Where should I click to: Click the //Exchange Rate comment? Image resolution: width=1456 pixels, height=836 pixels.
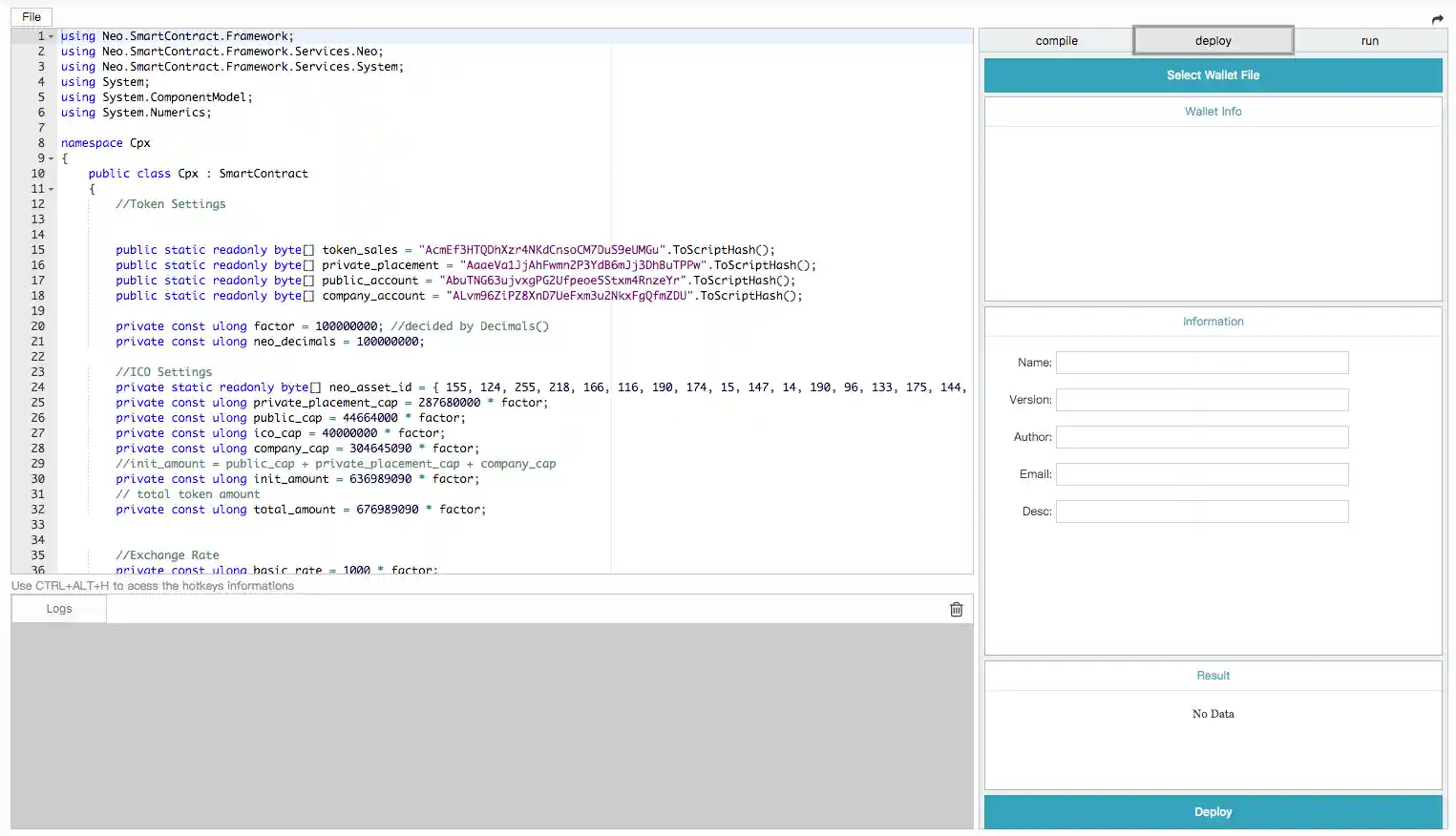167,555
